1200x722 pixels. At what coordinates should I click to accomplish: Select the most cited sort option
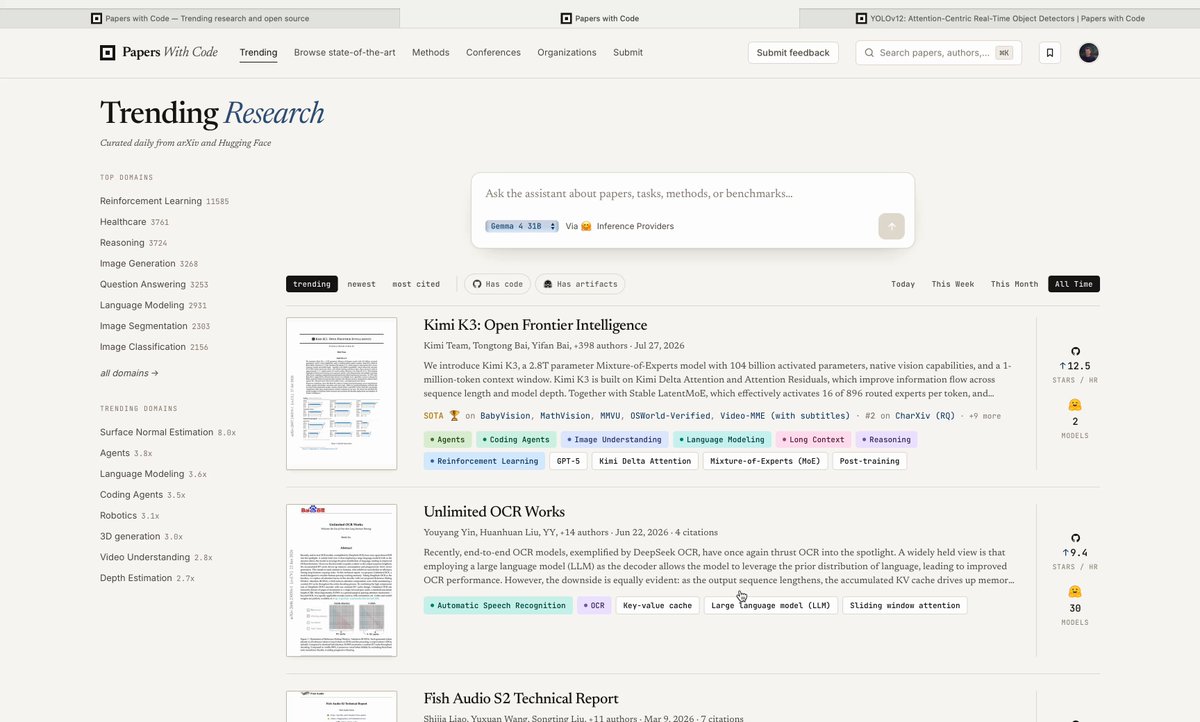point(416,284)
